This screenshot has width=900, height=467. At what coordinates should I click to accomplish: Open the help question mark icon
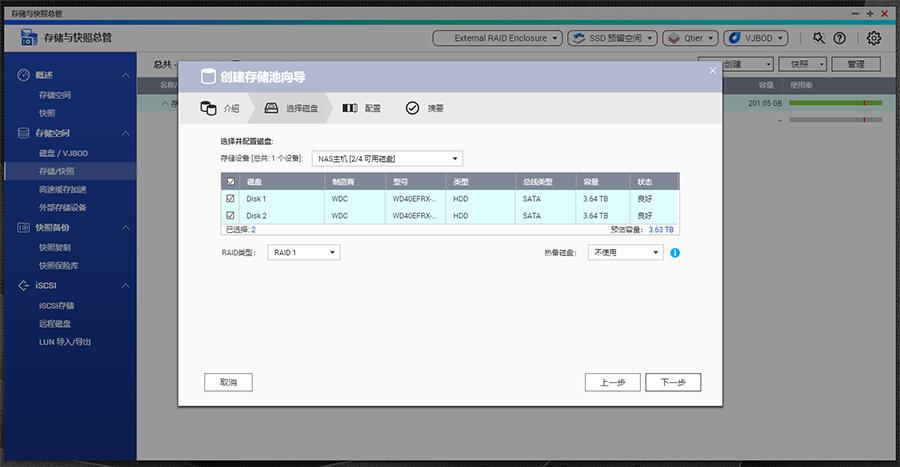[x=839, y=38]
